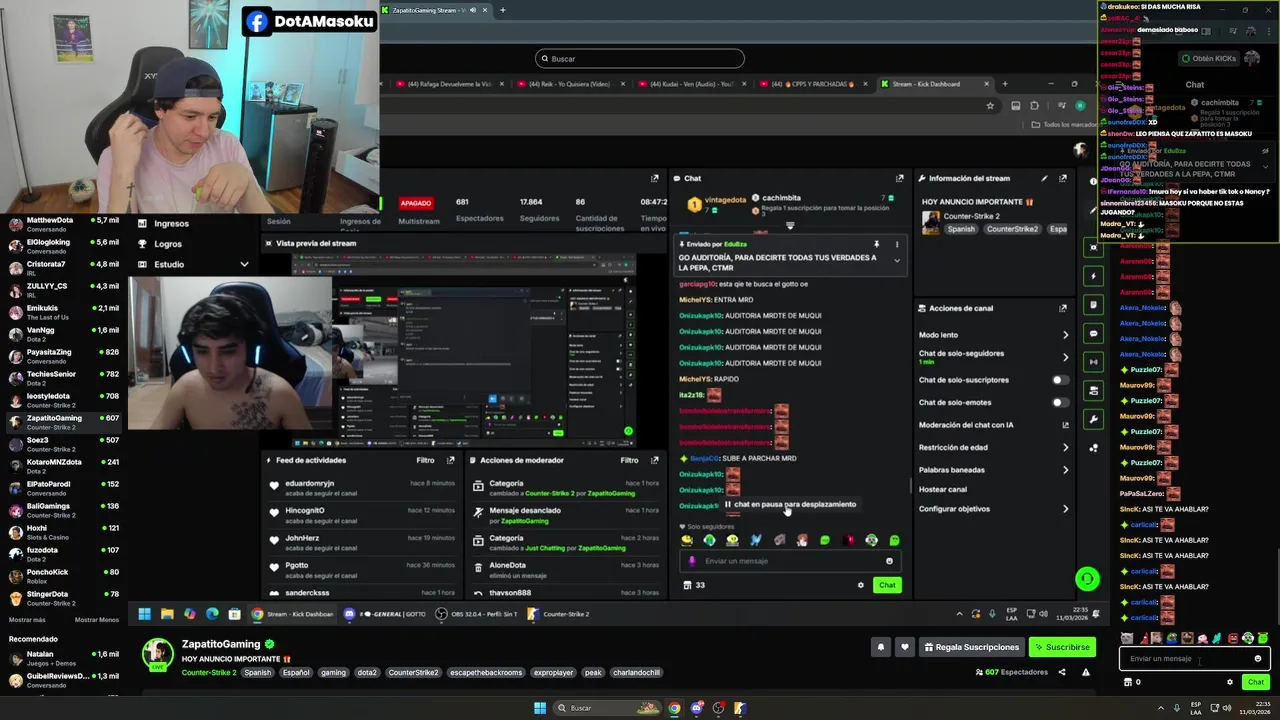Open the pinned message three-dot menu
The height and width of the screenshot is (720, 1280).
pyautogui.click(x=896, y=244)
